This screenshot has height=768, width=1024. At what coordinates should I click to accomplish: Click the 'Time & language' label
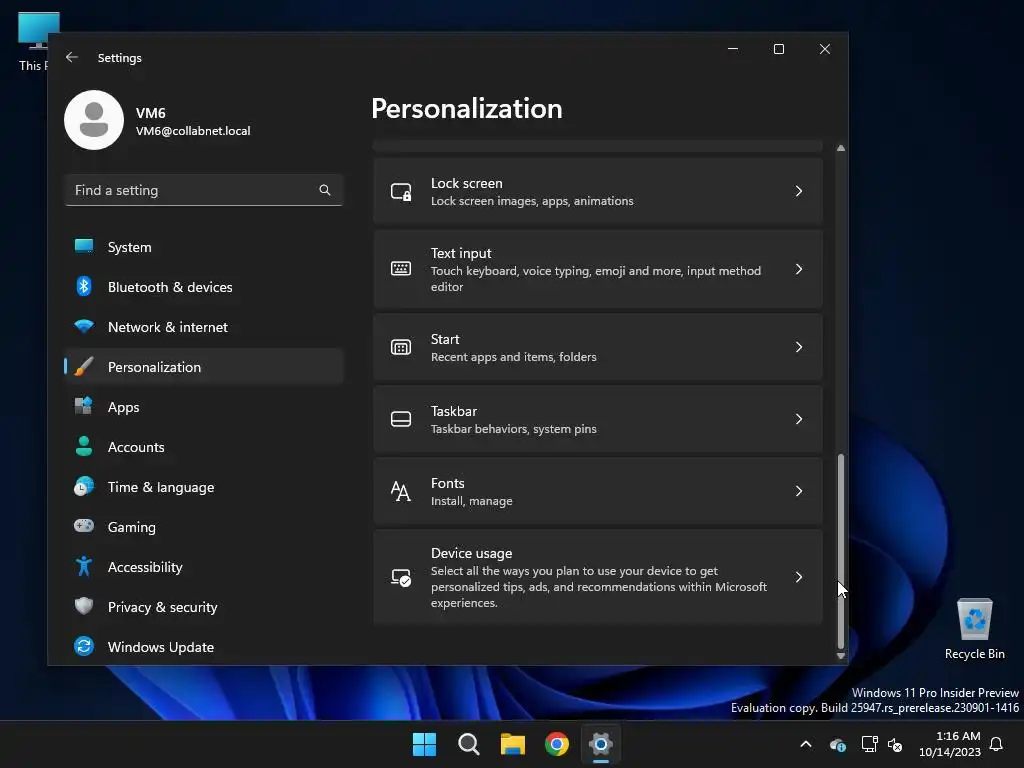click(161, 487)
